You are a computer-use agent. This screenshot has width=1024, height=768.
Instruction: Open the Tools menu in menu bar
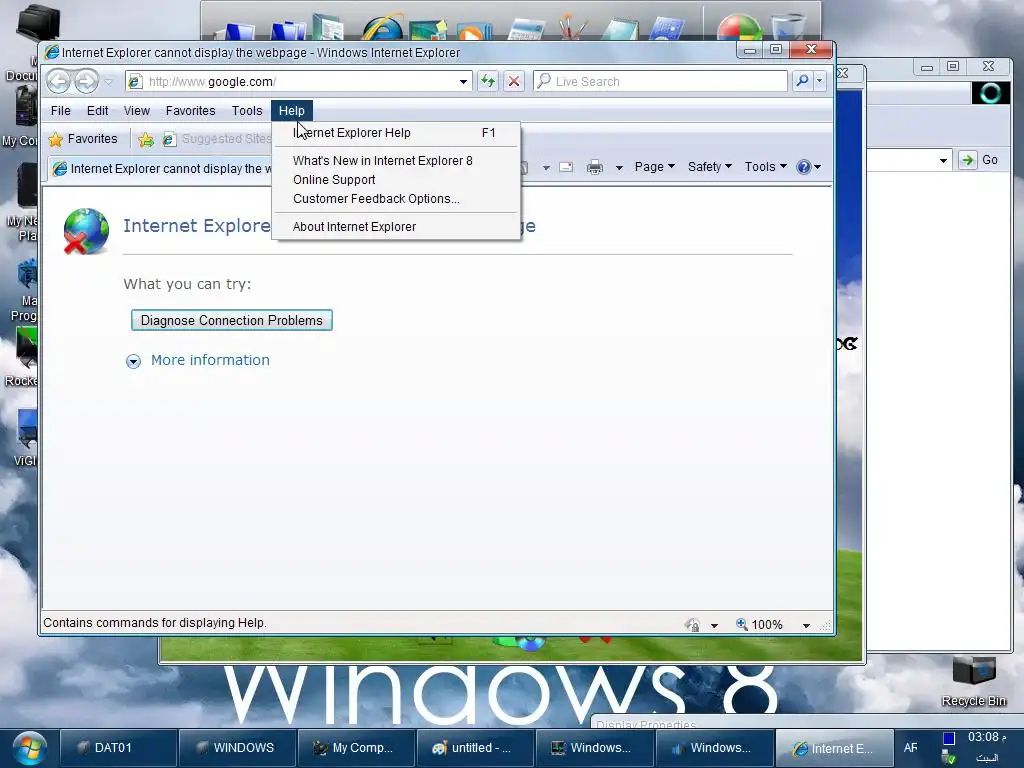(x=247, y=110)
